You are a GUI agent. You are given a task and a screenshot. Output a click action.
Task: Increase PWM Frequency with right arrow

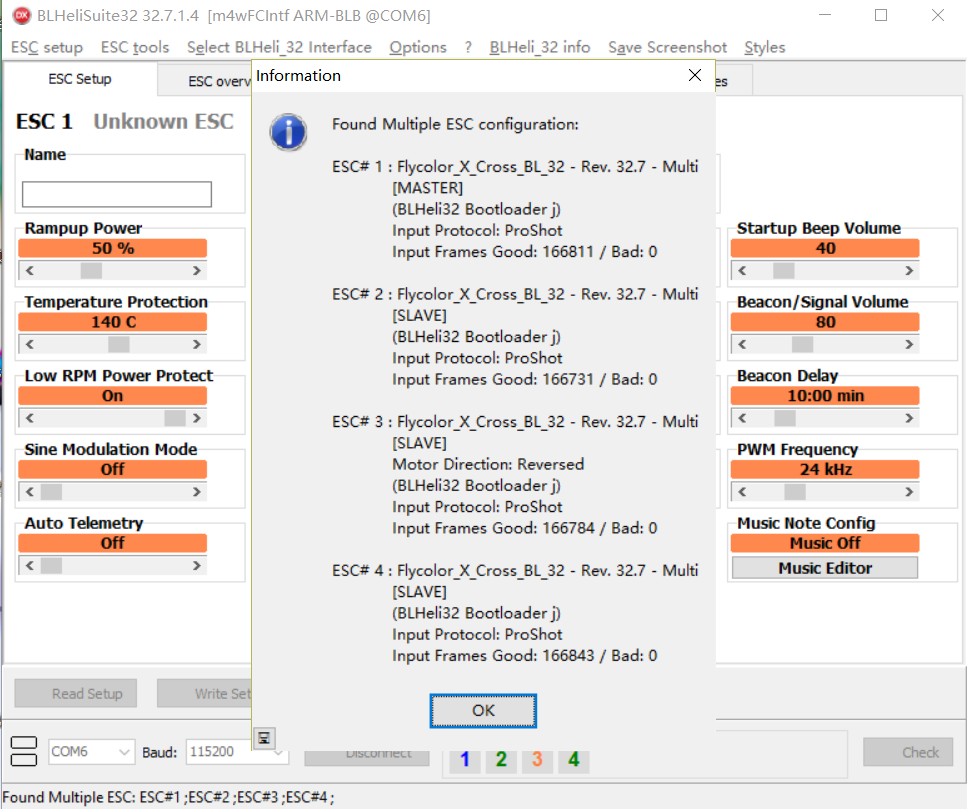coord(909,491)
